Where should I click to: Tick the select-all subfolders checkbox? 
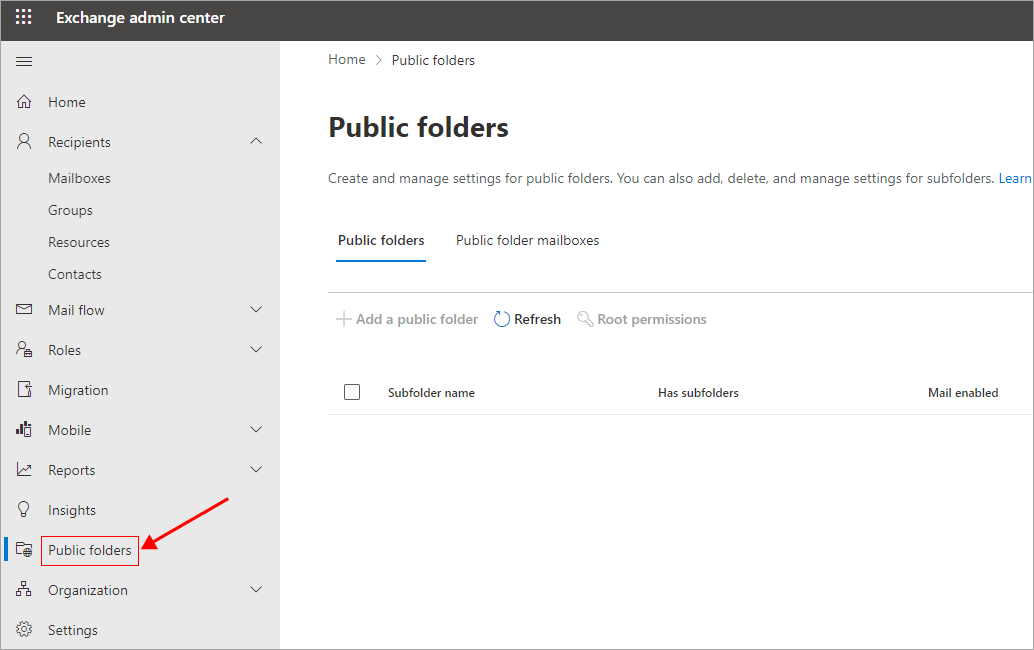pyautogui.click(x=352, y=392)
